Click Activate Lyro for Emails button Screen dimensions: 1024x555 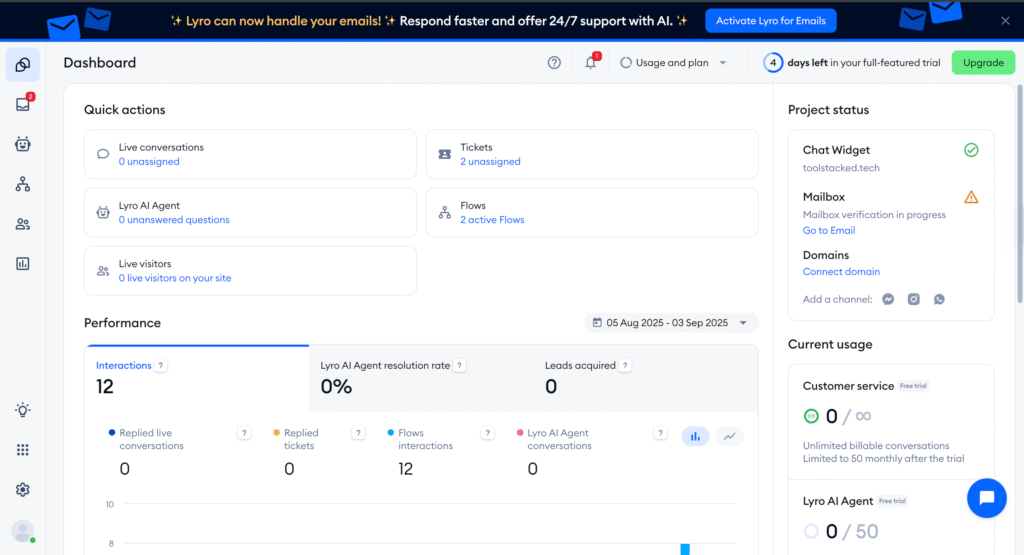770,21
